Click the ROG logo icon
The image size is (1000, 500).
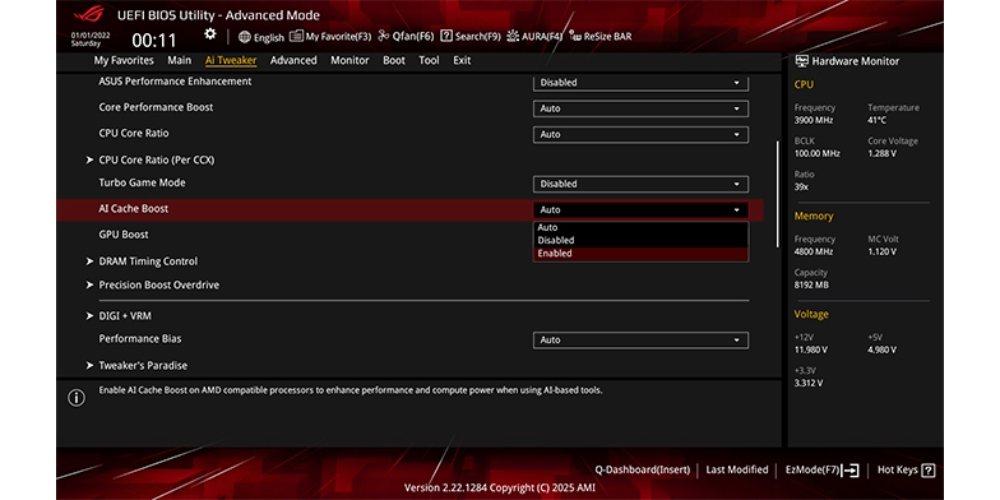pyautogui.click(x=89, y=14)
